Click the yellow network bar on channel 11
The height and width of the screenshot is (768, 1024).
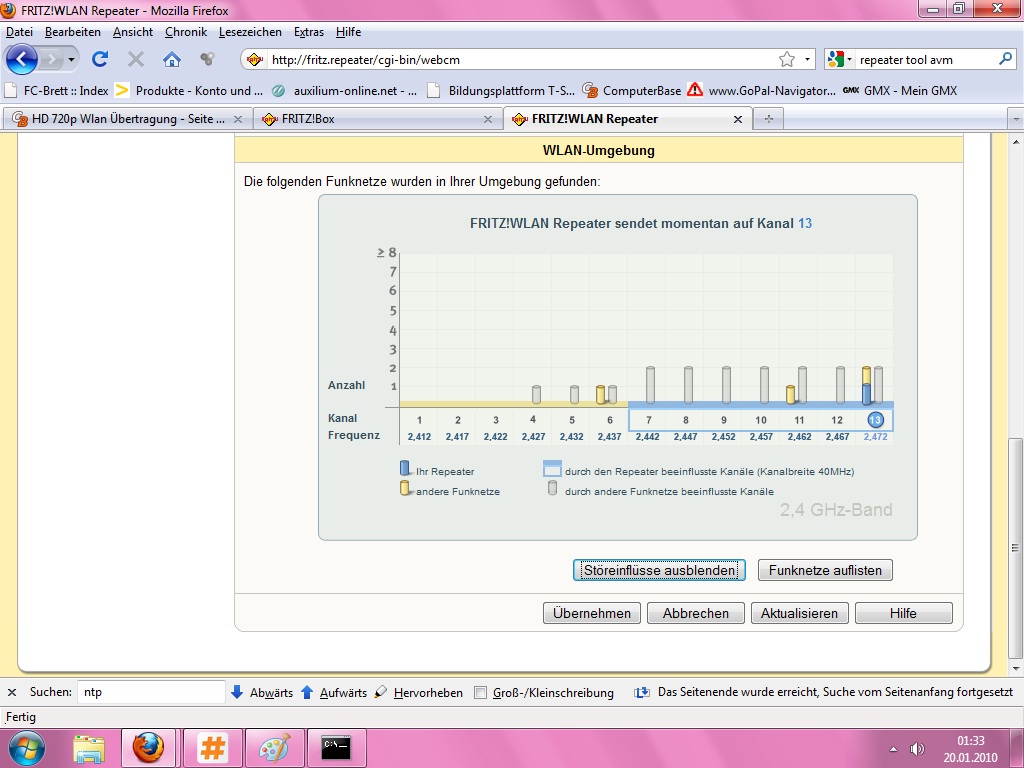[x=790, y=394]
